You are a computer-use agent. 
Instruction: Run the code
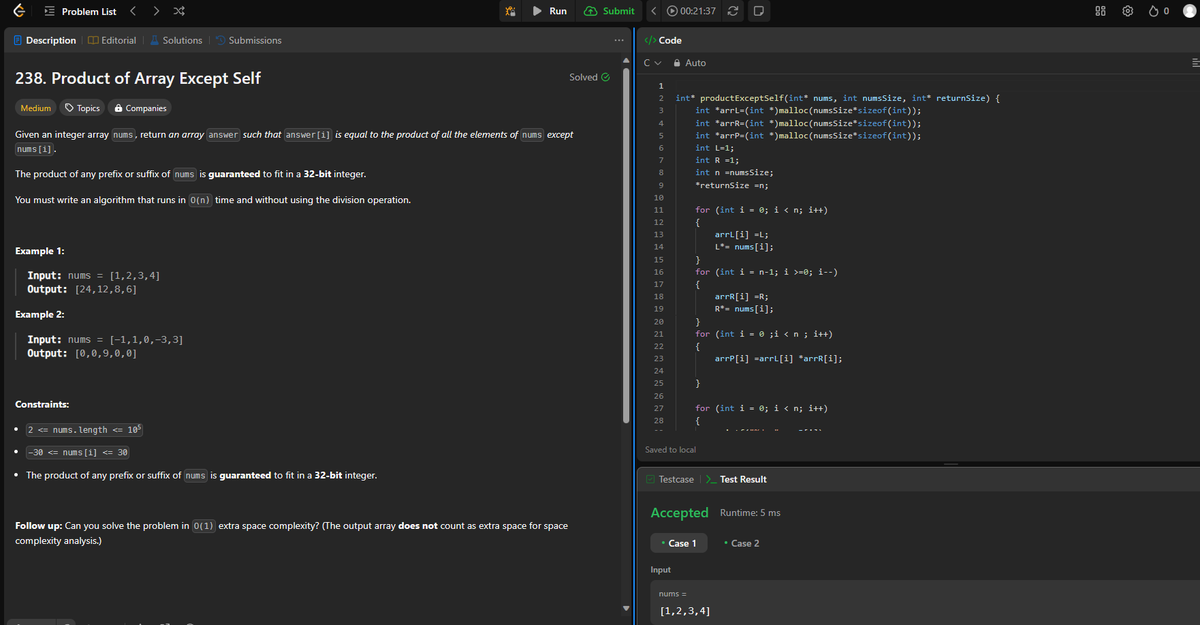(549, 11)
